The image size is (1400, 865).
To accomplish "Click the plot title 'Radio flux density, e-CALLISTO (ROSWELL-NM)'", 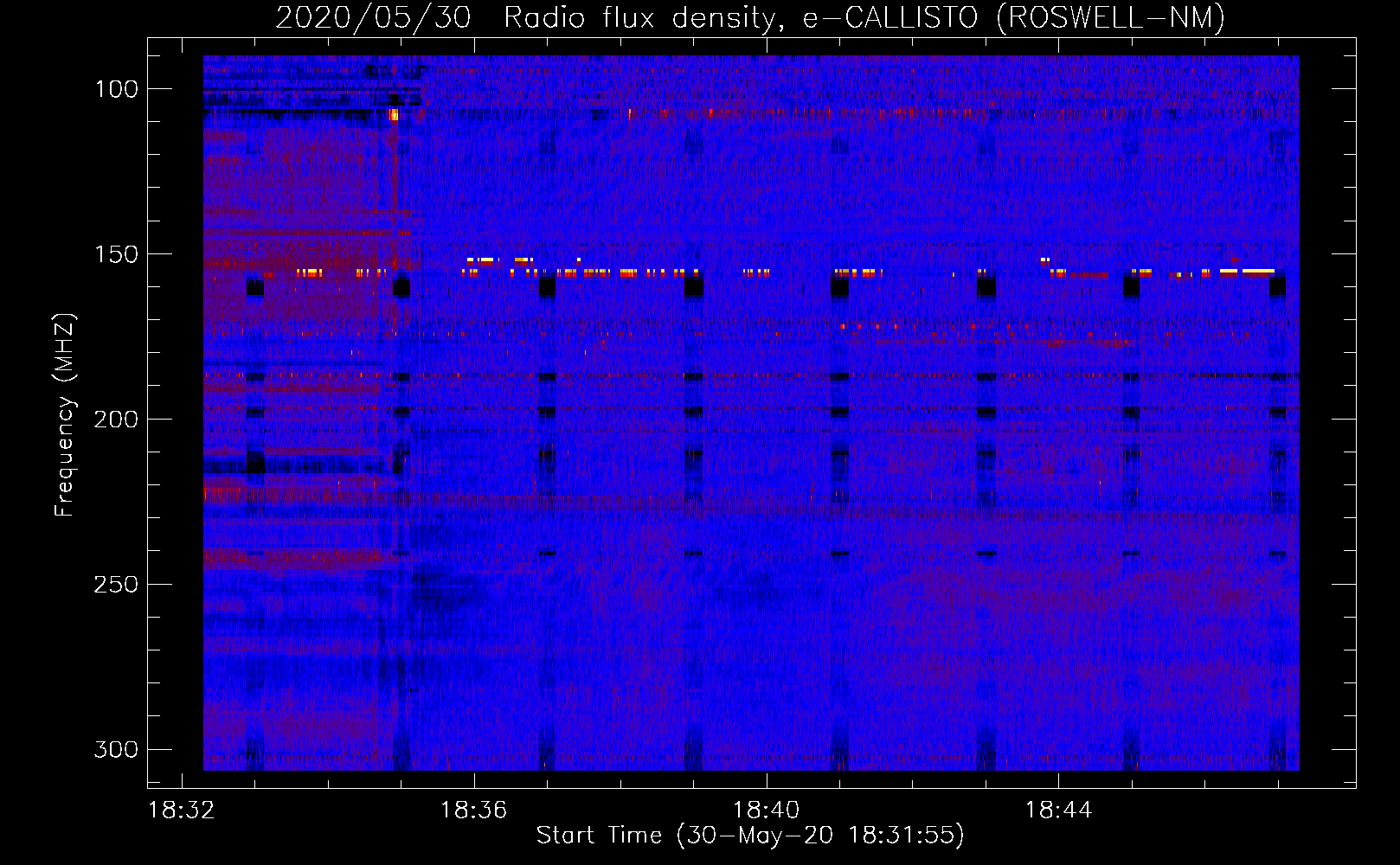I will pyautogui.click(x=864, y=17).
